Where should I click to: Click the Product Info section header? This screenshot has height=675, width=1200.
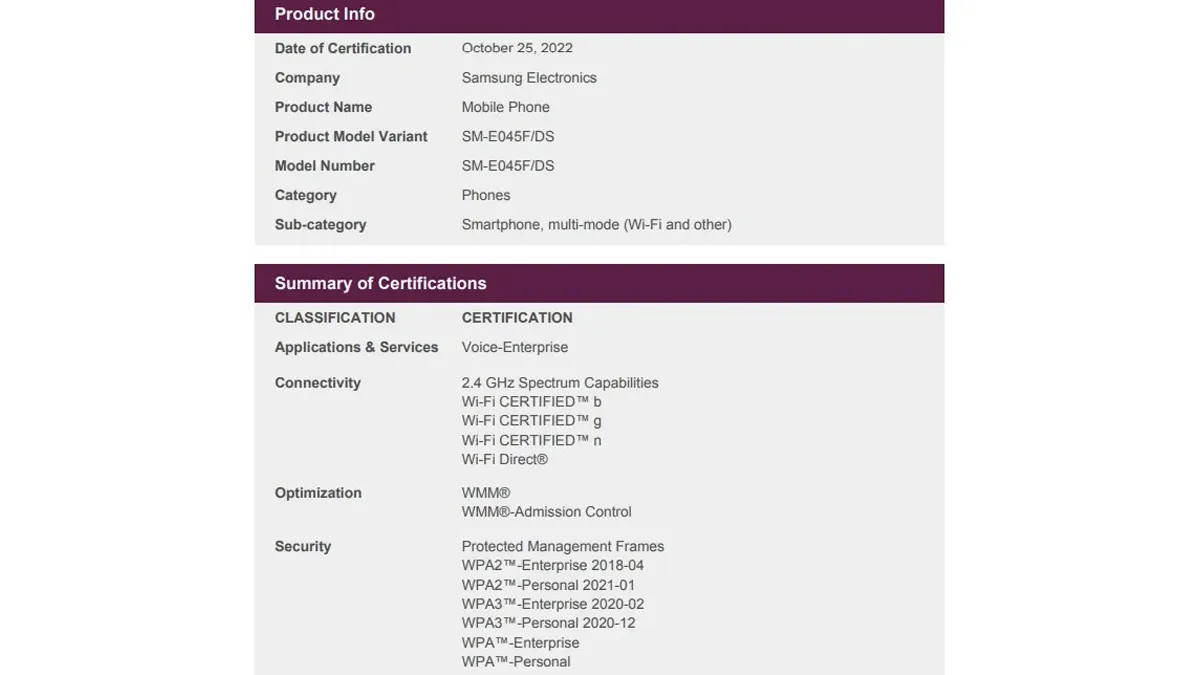[325, 14]
